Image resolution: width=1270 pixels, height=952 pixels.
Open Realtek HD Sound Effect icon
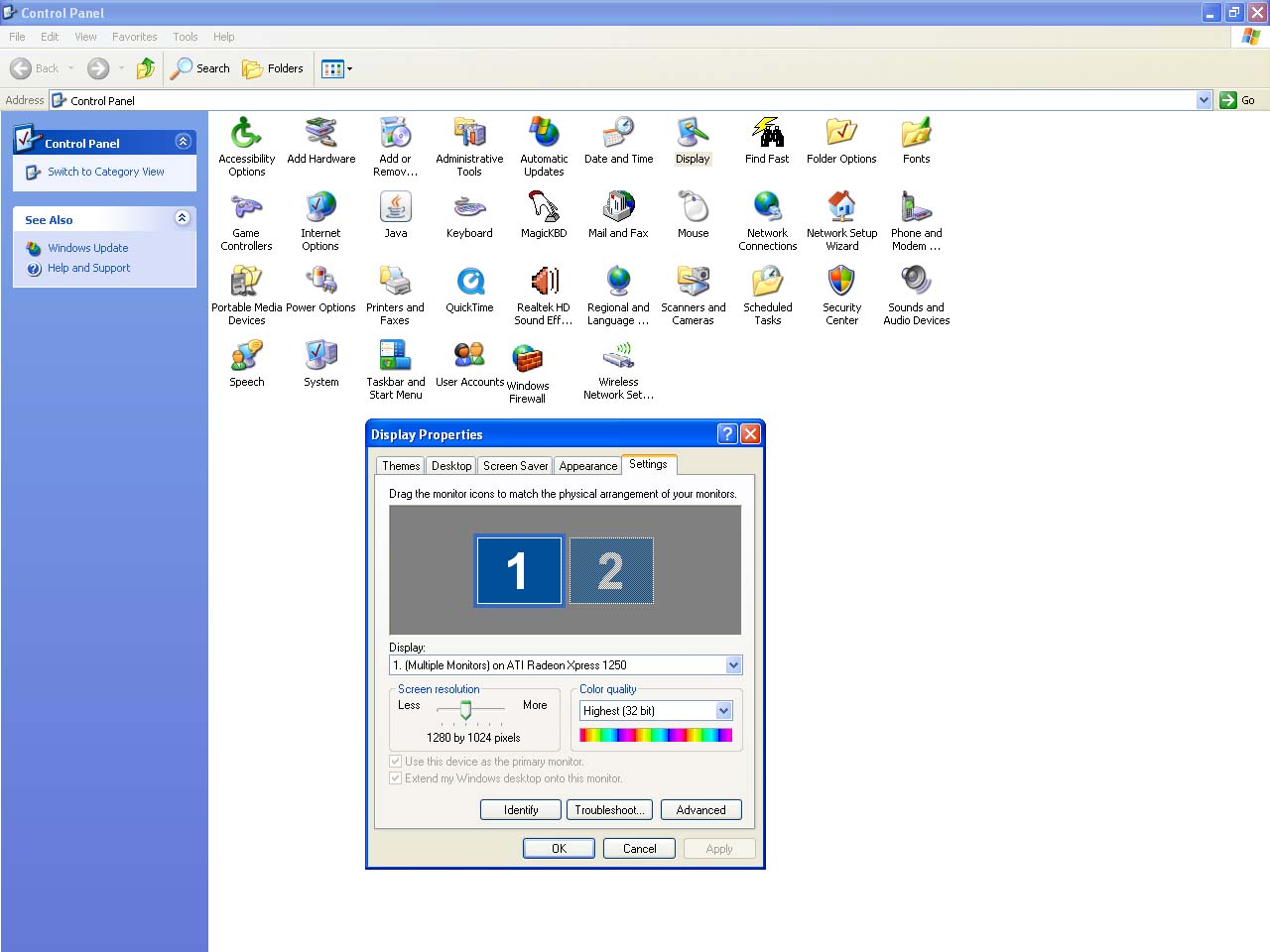click(x=544, y=282)
